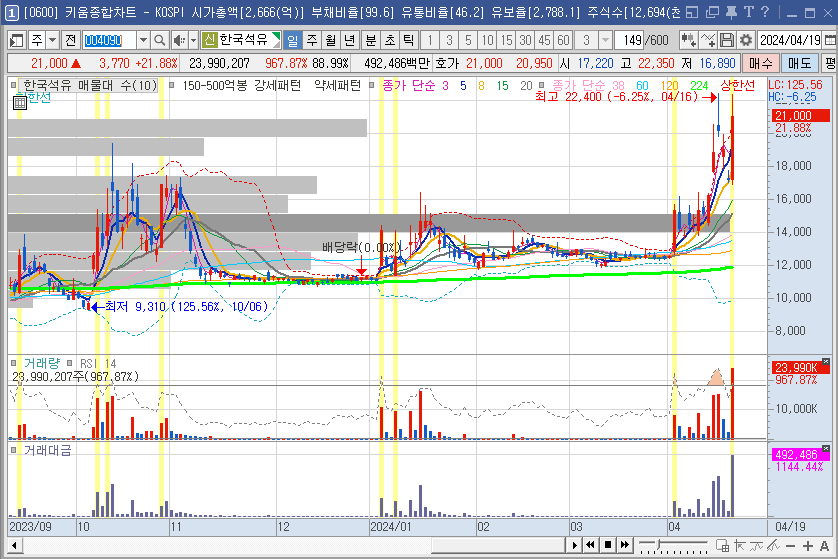Click the line overlay tool icon
The height and width of the screenshot is (559, 838).
(708, 40)
